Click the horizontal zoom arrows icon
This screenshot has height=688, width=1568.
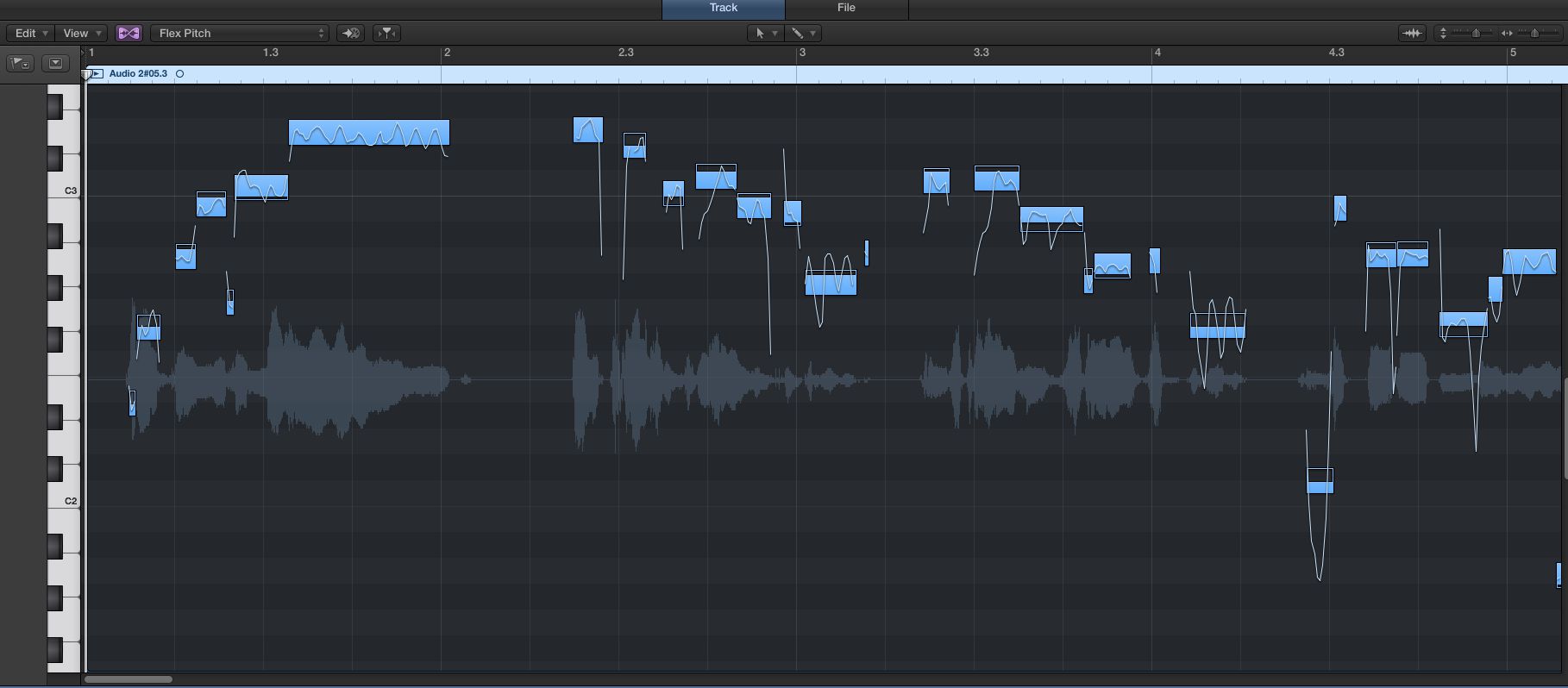(x=1507, y=33)
